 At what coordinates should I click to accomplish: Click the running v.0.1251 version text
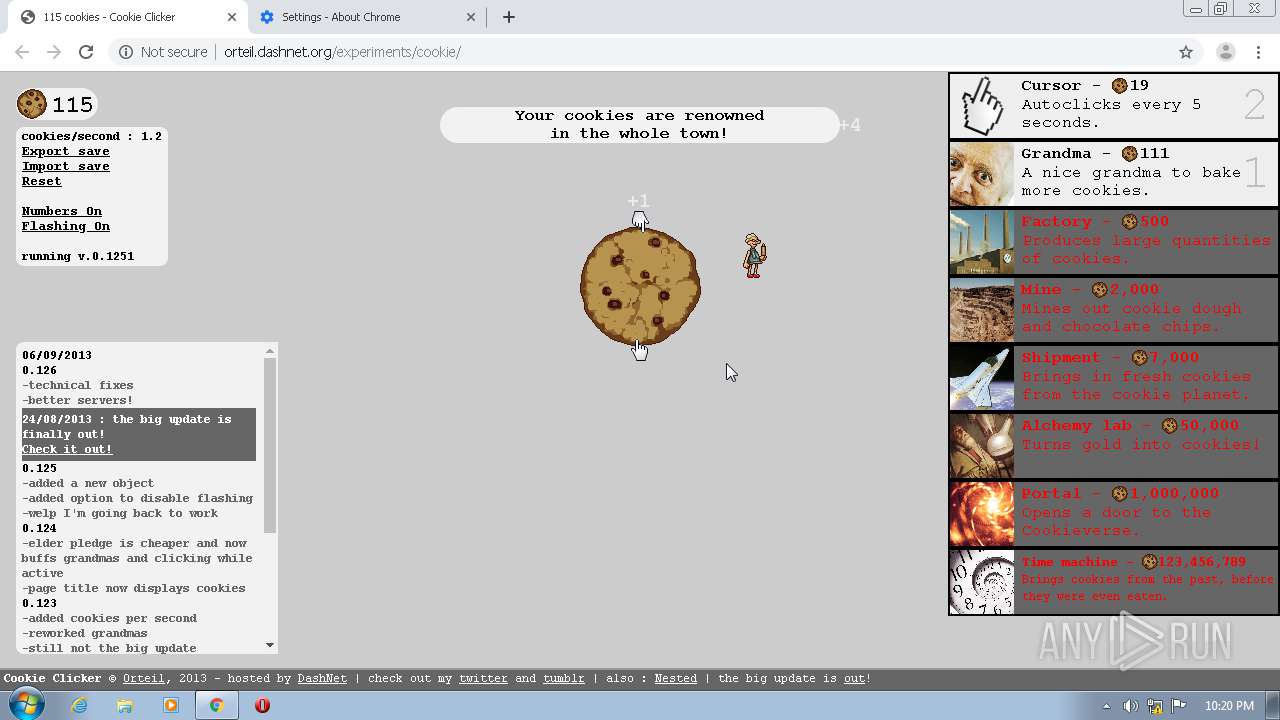[78, 256]
